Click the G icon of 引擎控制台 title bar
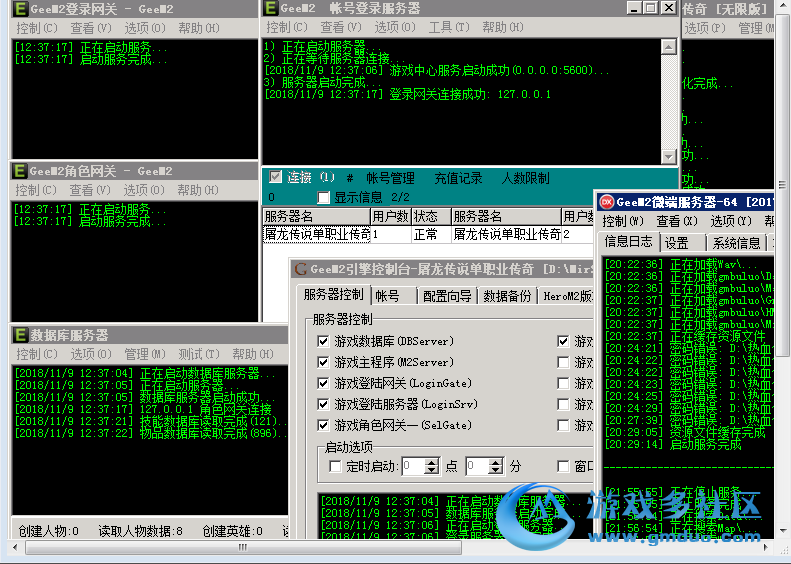Image resolution: width=791 pixels, height=564 pixels. [x=301, y=269]
